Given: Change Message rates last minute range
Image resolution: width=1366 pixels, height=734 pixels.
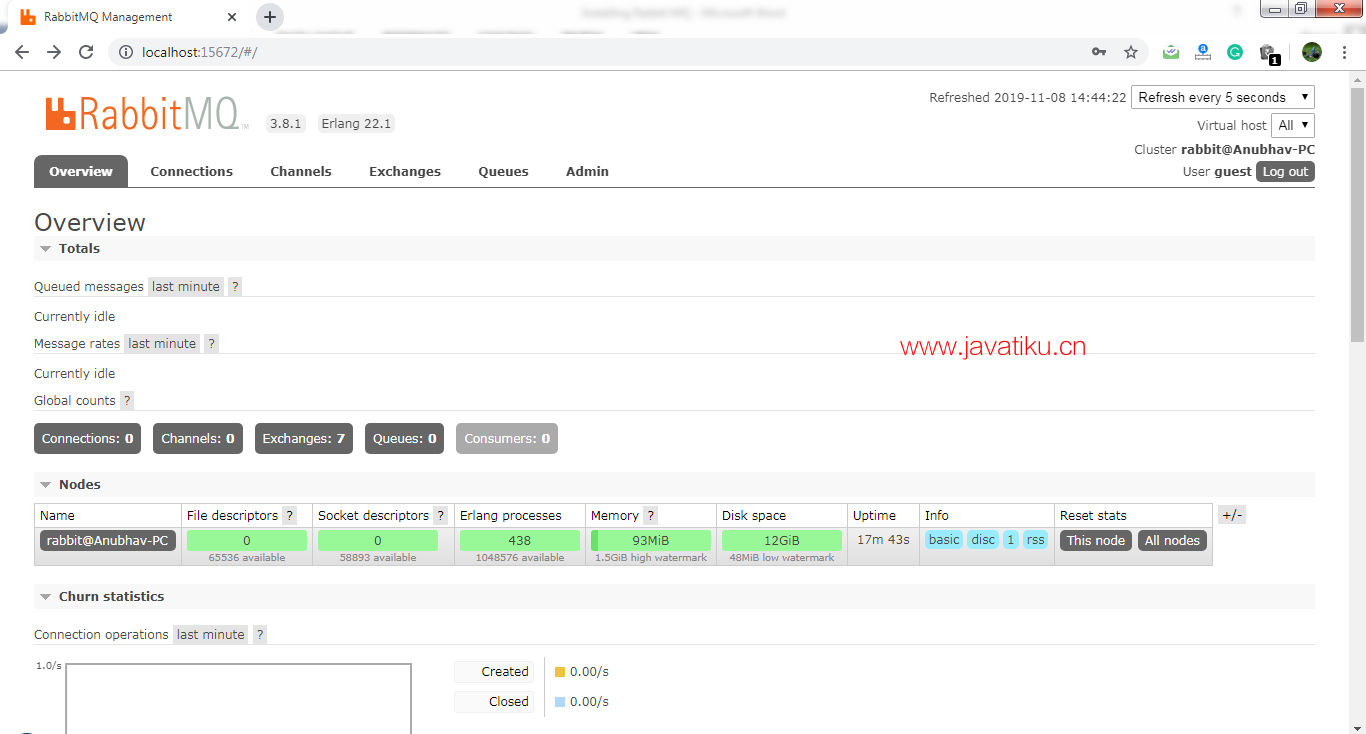Looking at the screenshot, I should [x=162, y=343].
